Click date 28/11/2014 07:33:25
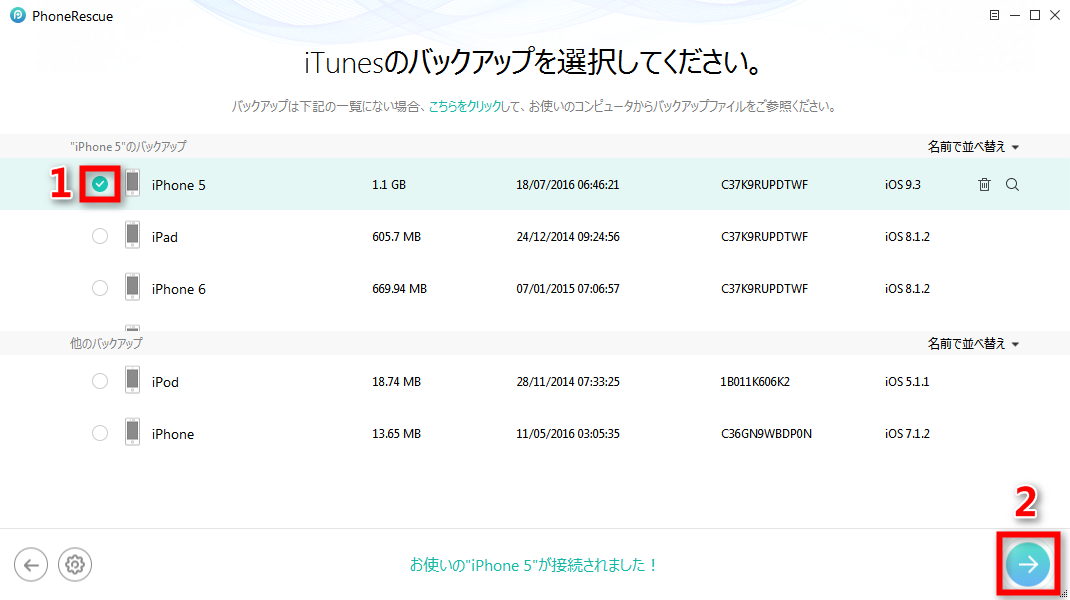The height and width of the screenshot is (600, 1070). coord(568,382)
